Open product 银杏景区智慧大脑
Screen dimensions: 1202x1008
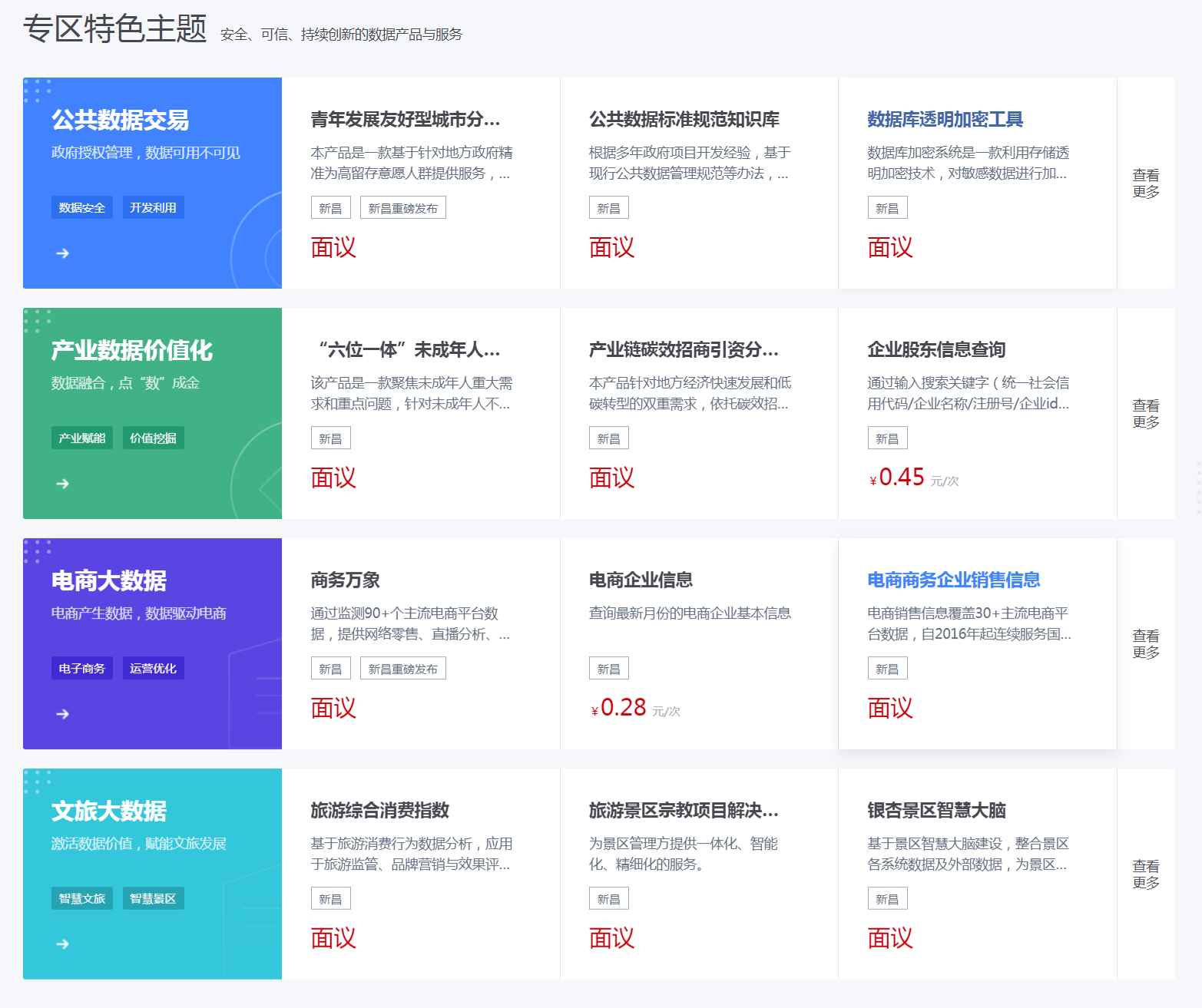[937, 811]
